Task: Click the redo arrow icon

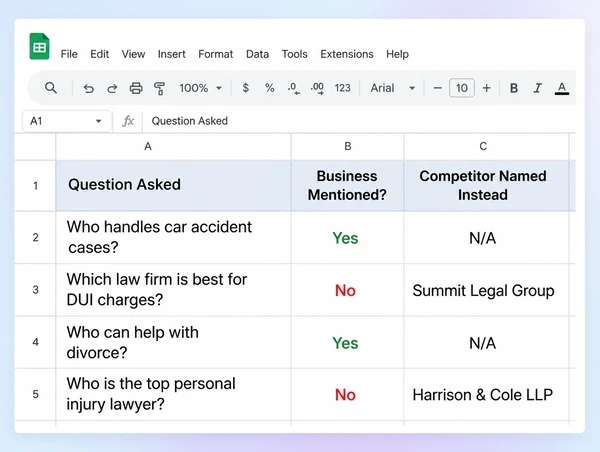Action: 112,88
